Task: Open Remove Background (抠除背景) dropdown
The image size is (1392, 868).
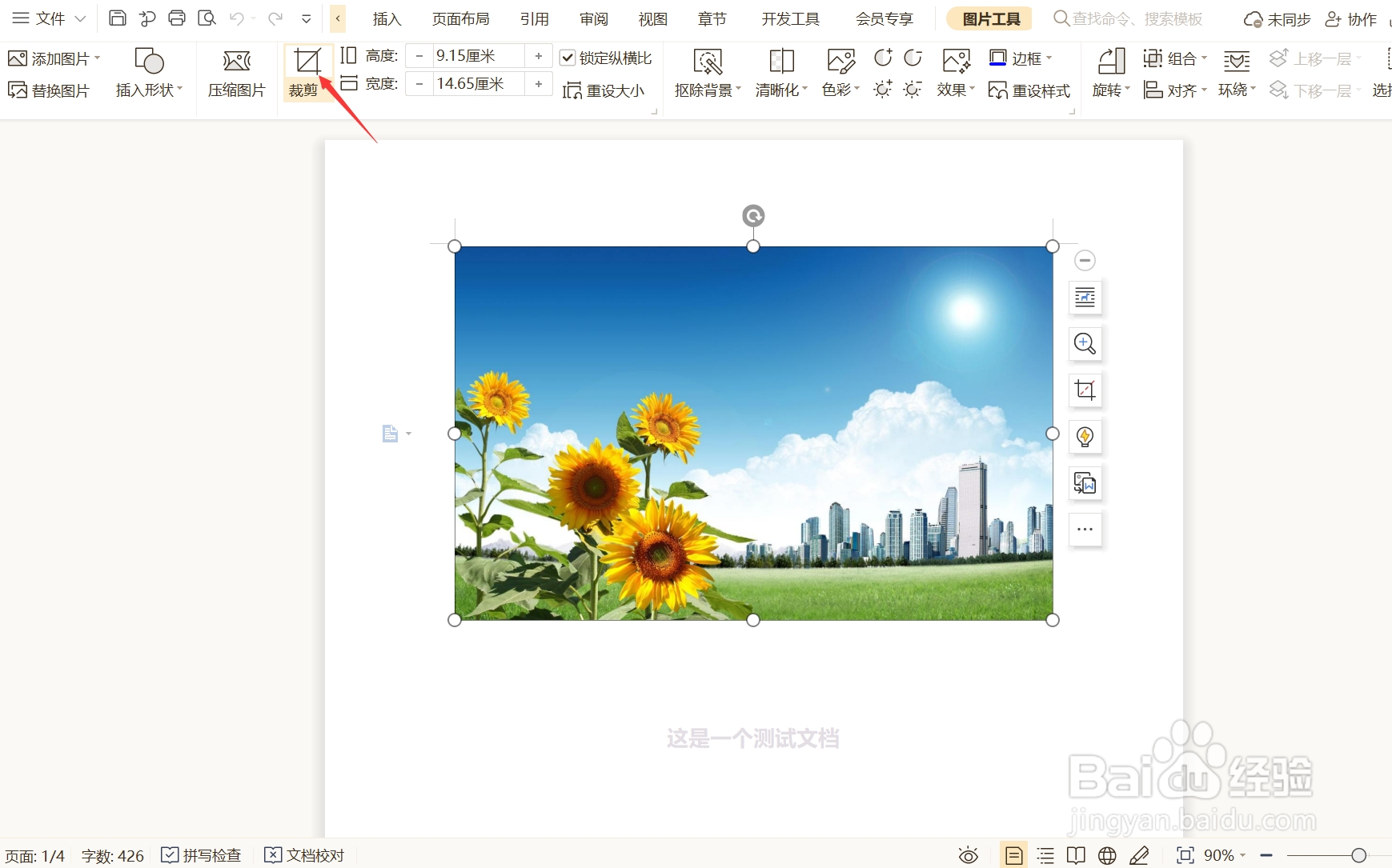Action: click(739, 89)
